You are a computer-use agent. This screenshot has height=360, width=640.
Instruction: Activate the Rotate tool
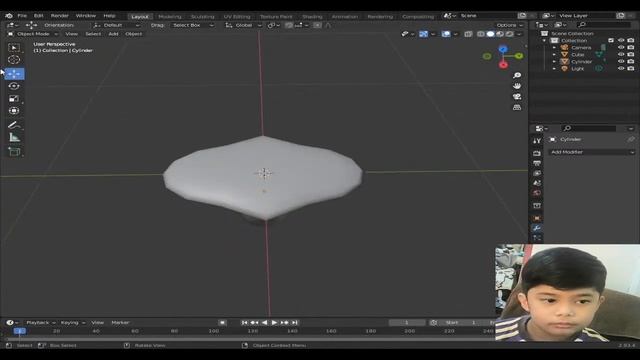click(x=14, y=86)
